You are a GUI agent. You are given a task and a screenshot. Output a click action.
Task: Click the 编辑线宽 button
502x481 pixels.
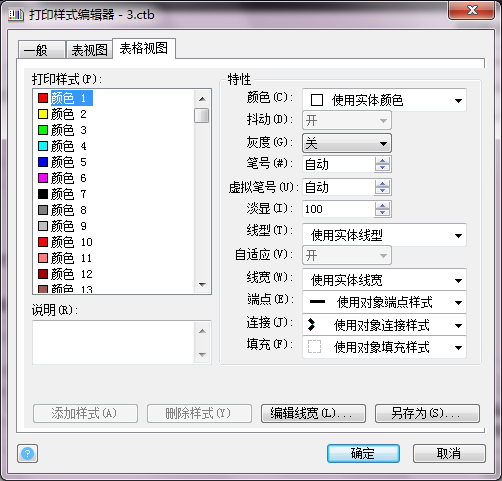click(x=313, y=414)
